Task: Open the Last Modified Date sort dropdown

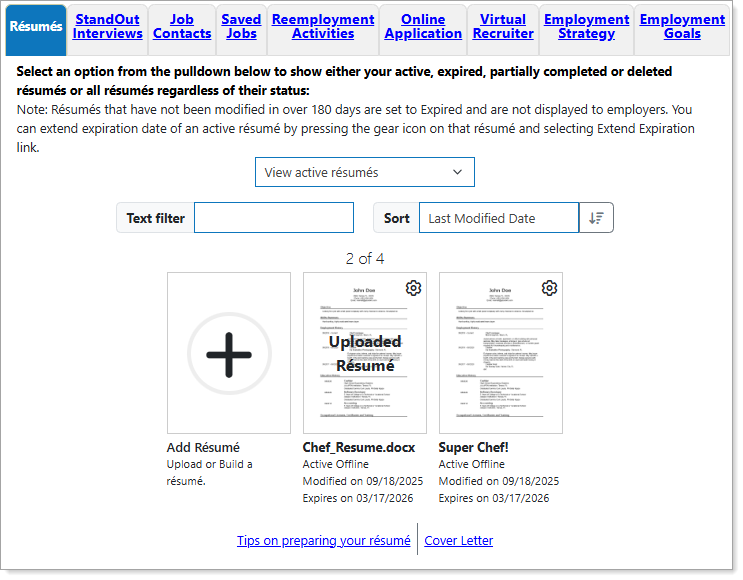Action: [498, 218]
